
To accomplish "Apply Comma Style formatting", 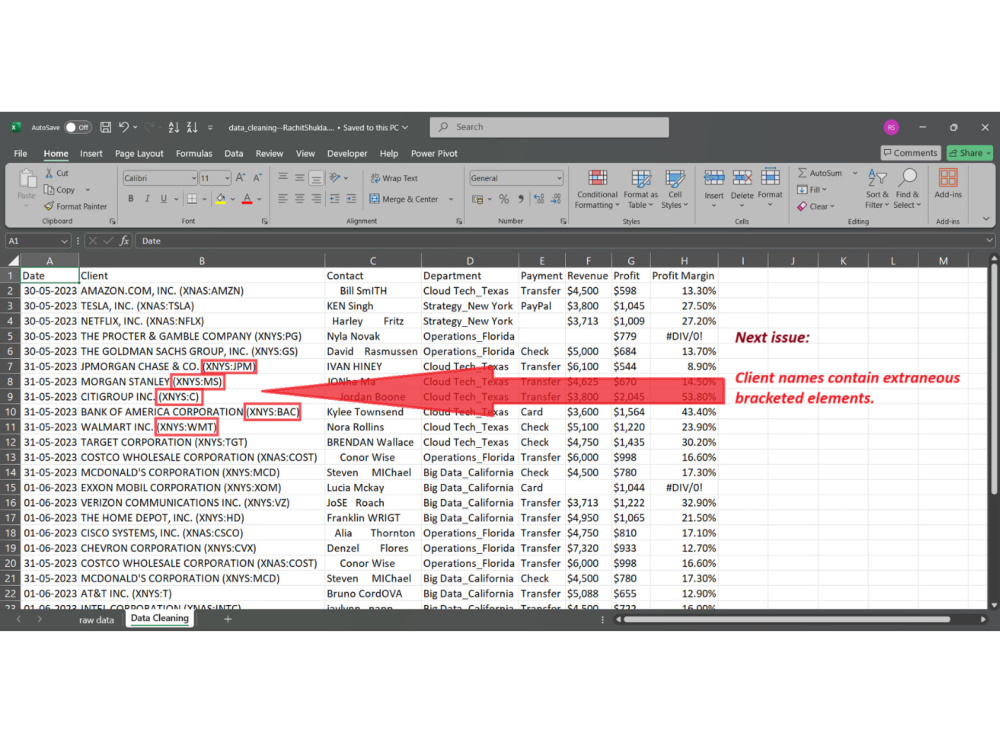I will [x=521, y=199].
